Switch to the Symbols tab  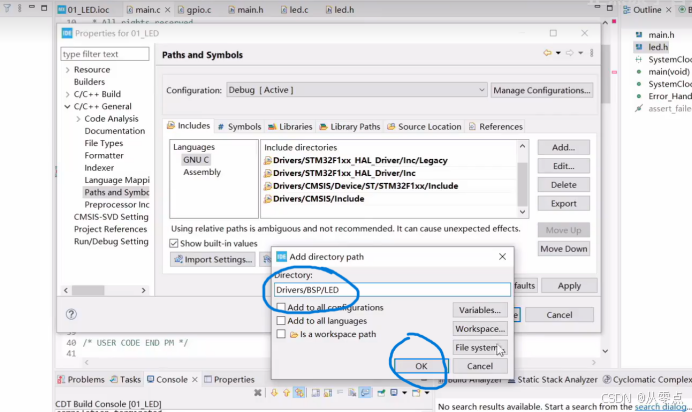pos(240,127)
